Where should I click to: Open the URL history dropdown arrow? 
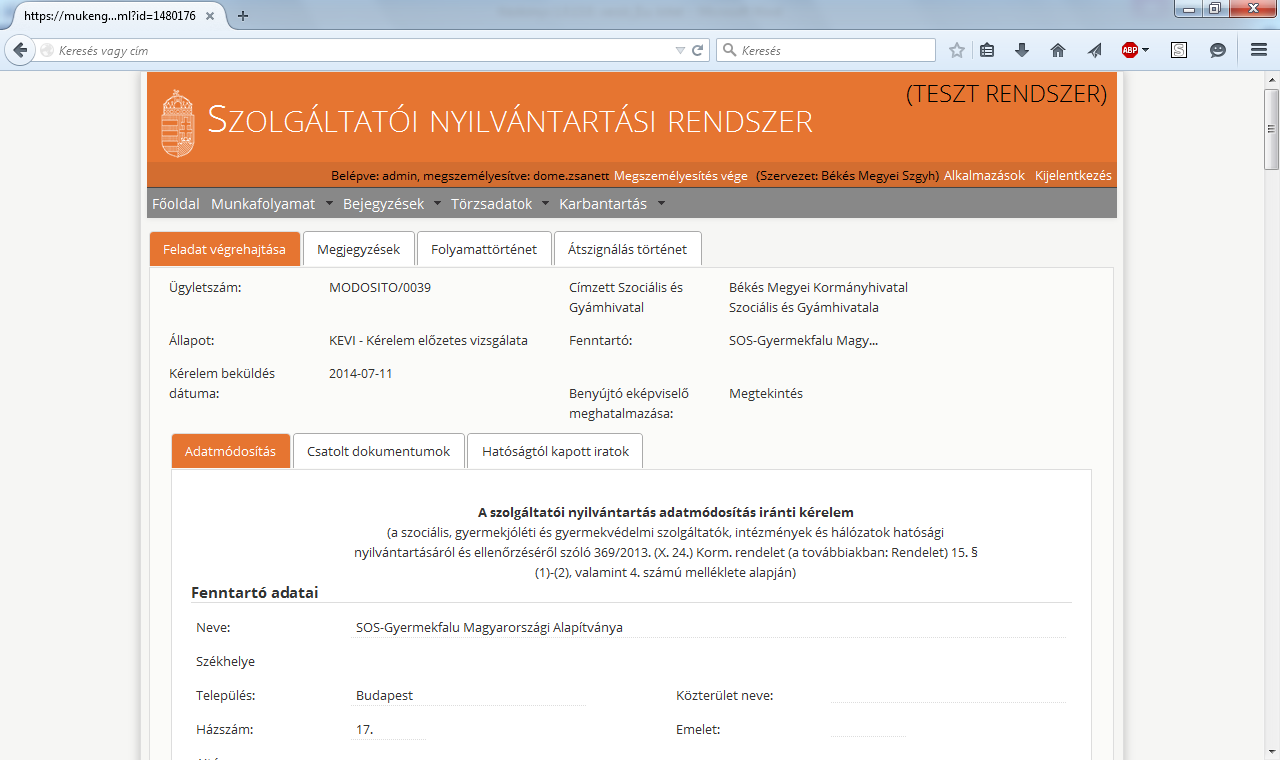pos(681,50)
